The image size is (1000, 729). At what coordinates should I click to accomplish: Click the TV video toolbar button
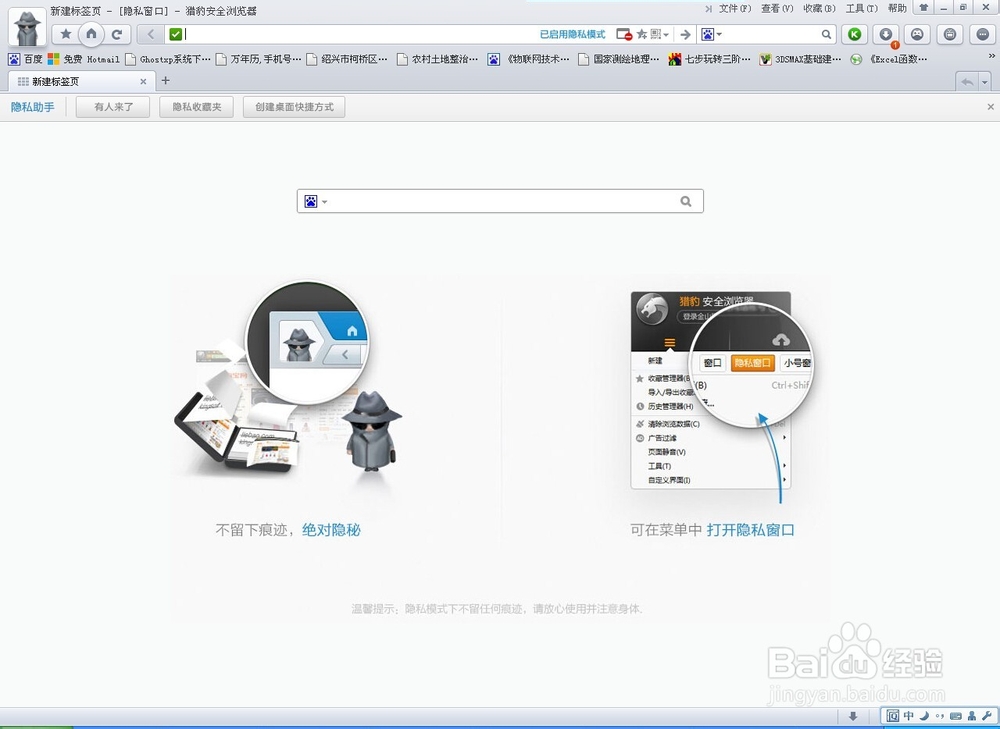tap(950, 34)
